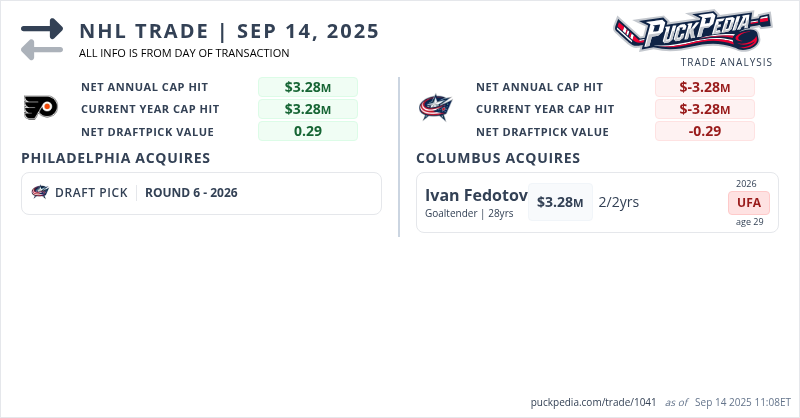This screenshot has height=418, width=800.
Task: Click the trade arrows icon
Action: click(42, 39)
